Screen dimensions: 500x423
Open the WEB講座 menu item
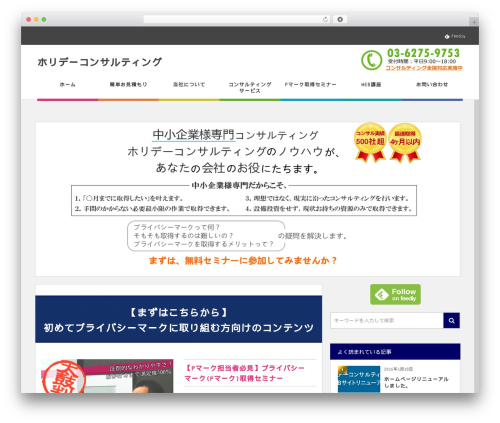pos(371,85)
